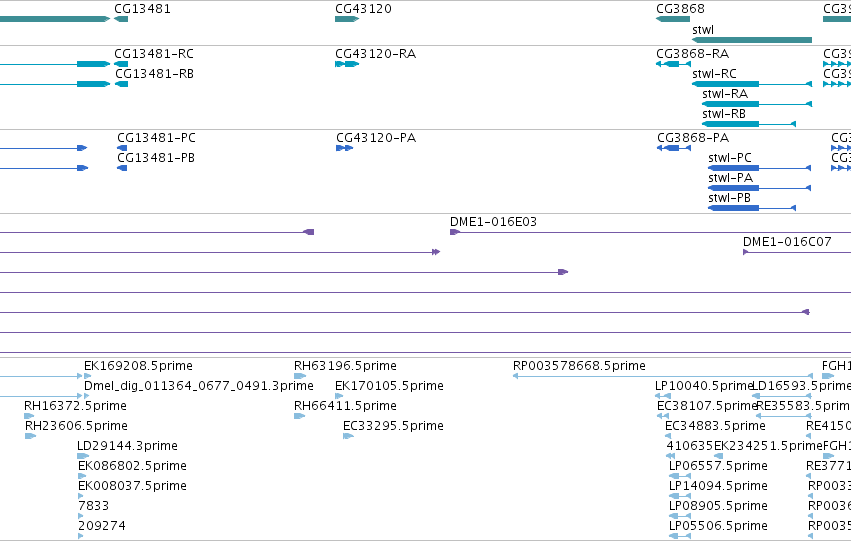Viewport: 851px width, 541px height.
Task: Select the EK170105.5prime EST
Action: tap(339, 396)
